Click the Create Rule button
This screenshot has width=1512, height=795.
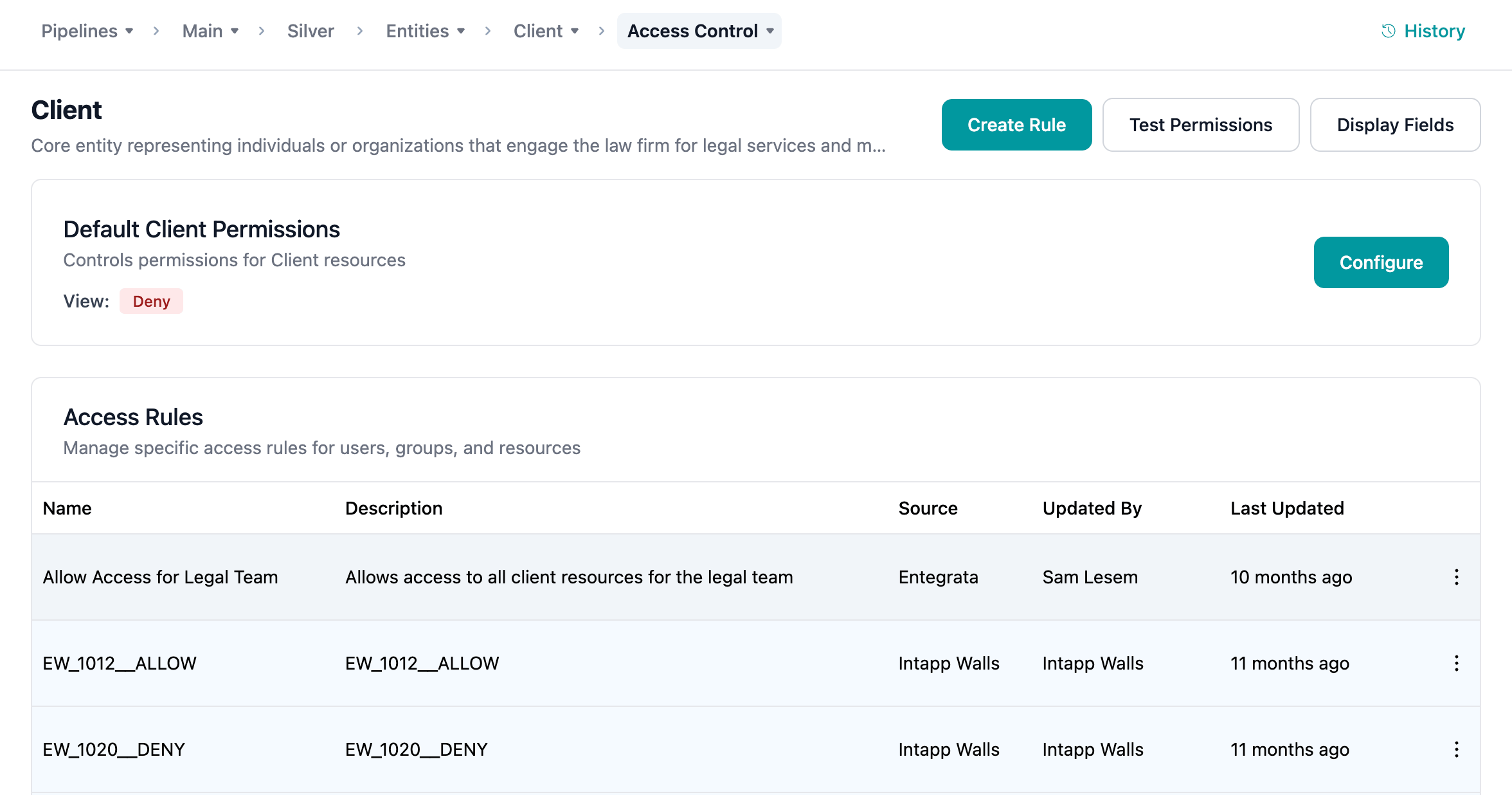point(1016,125)
